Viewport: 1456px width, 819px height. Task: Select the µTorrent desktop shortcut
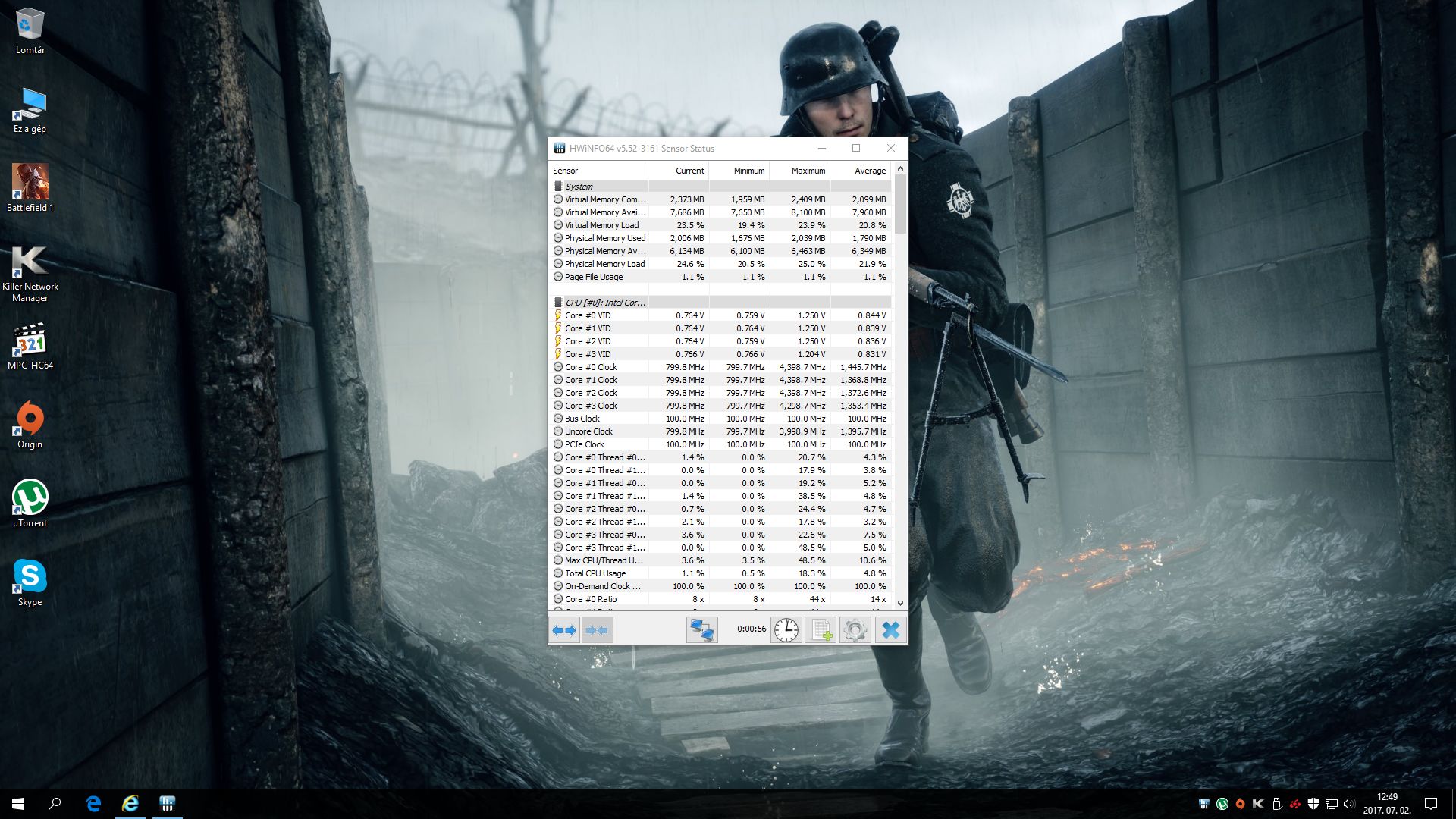30,504
